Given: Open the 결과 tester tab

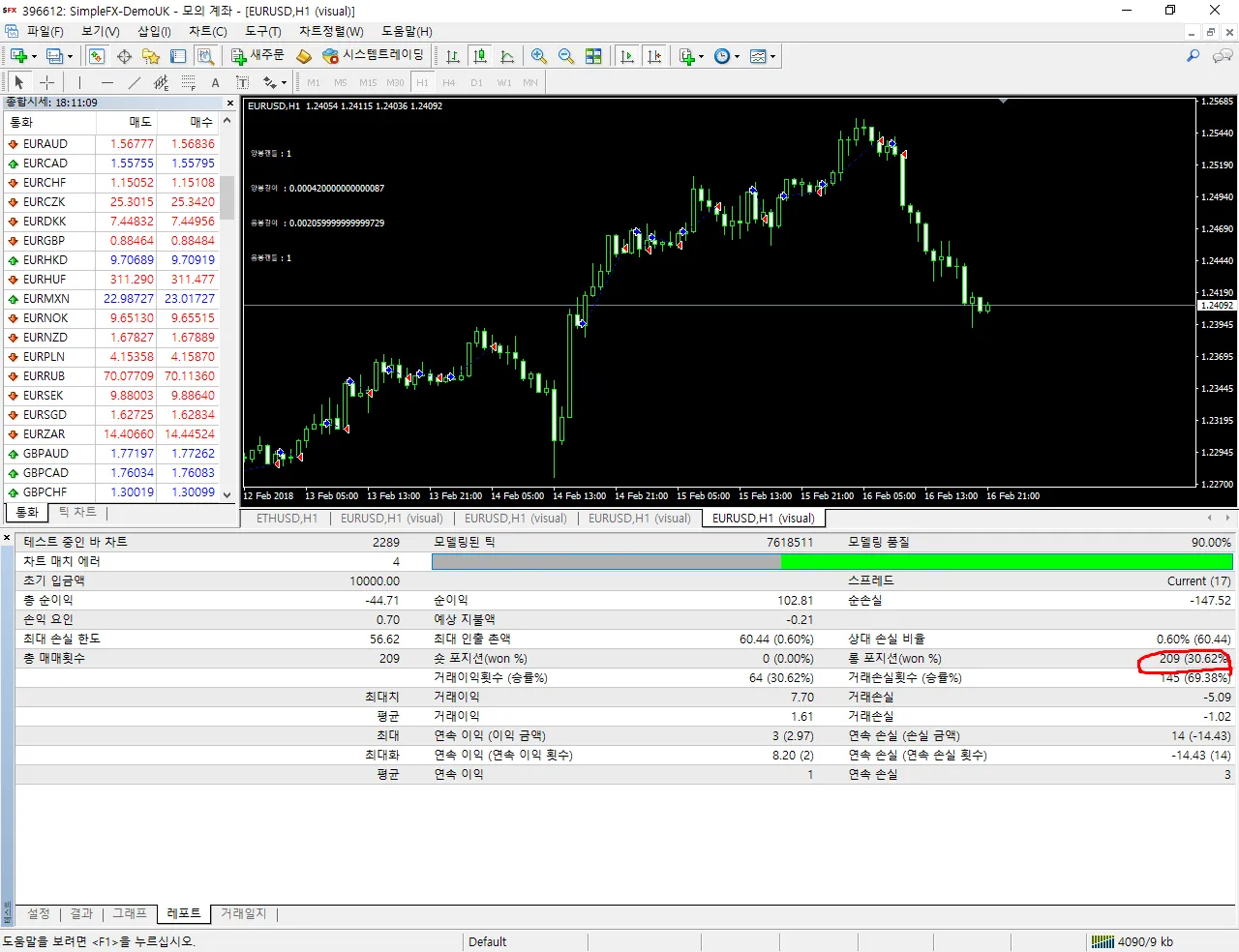Looking at the screenshot, I should click(81, 913).
